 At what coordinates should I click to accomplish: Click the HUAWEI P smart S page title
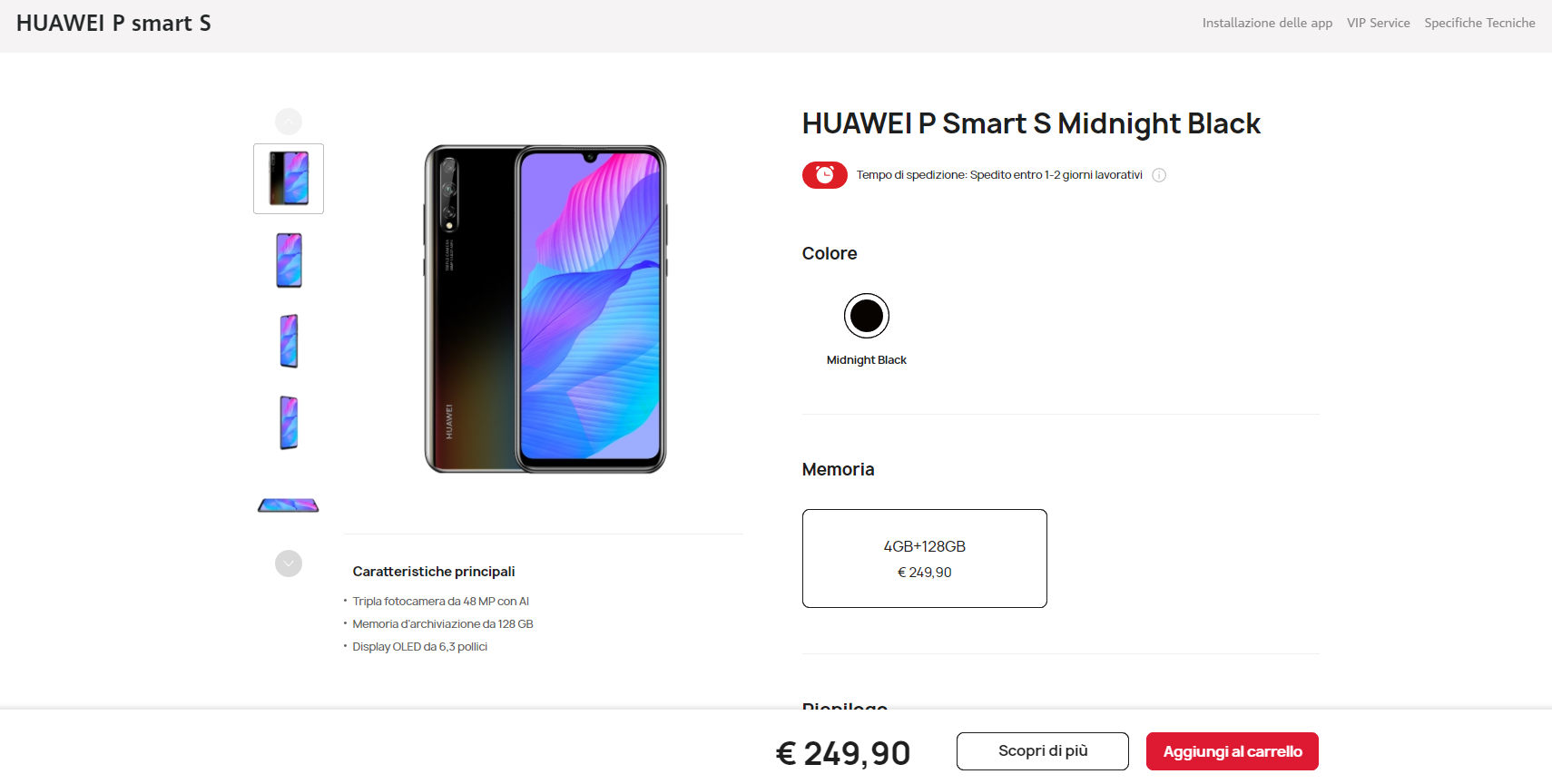point(113,24)
